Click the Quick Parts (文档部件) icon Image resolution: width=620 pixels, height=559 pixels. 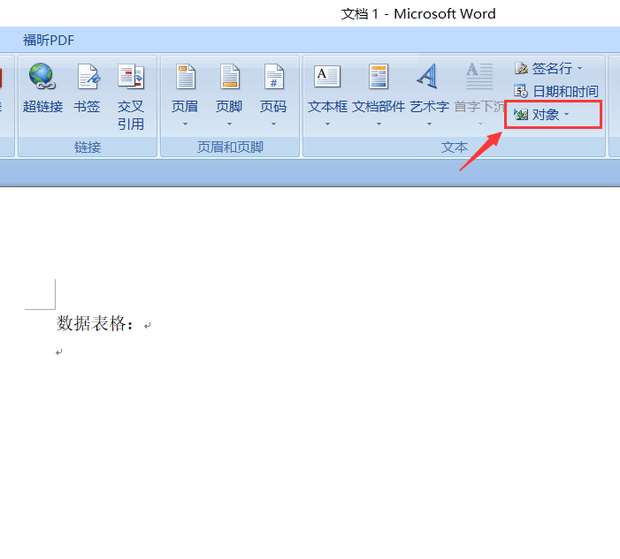coord(378,76)
